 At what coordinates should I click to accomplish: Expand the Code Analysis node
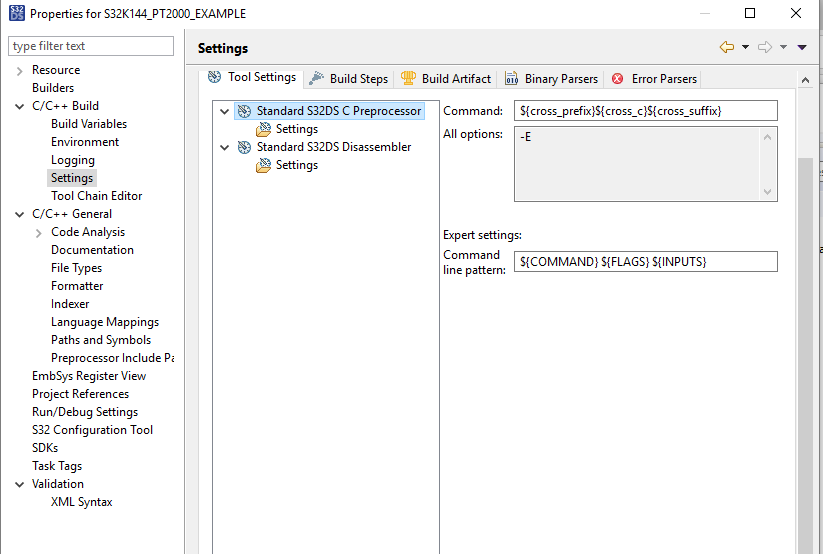pyautogui.click(x=38, y=233)
